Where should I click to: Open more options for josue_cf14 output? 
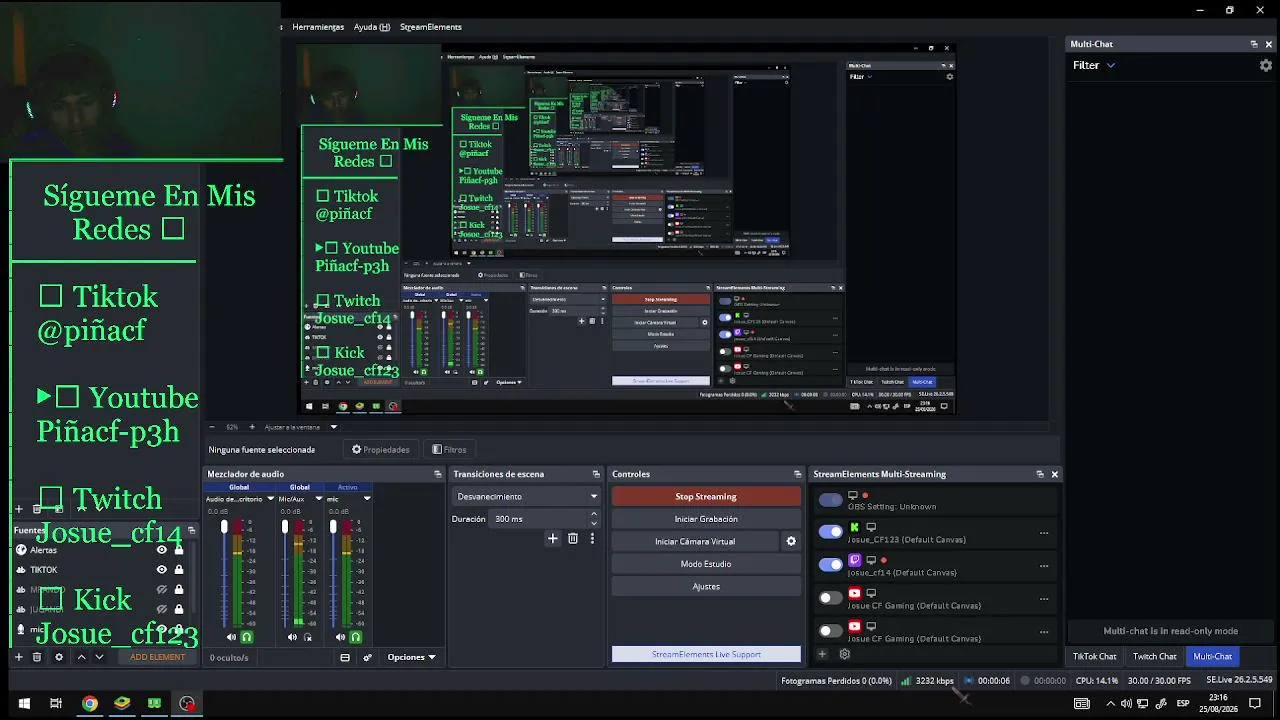[x=1044, y=566]
